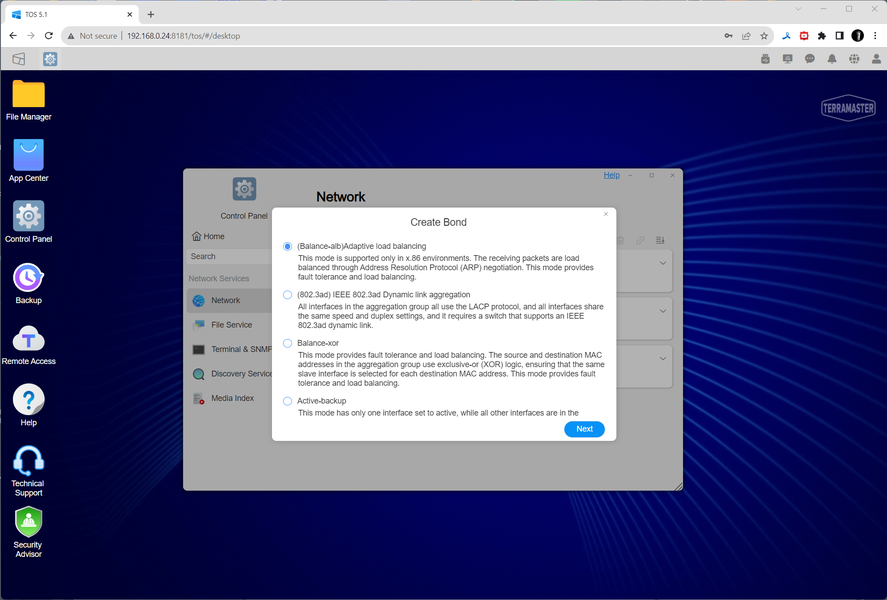Click the user account icon in the TOS top bar
This screenshot has height=600, width=887.
tap(876, 59)
